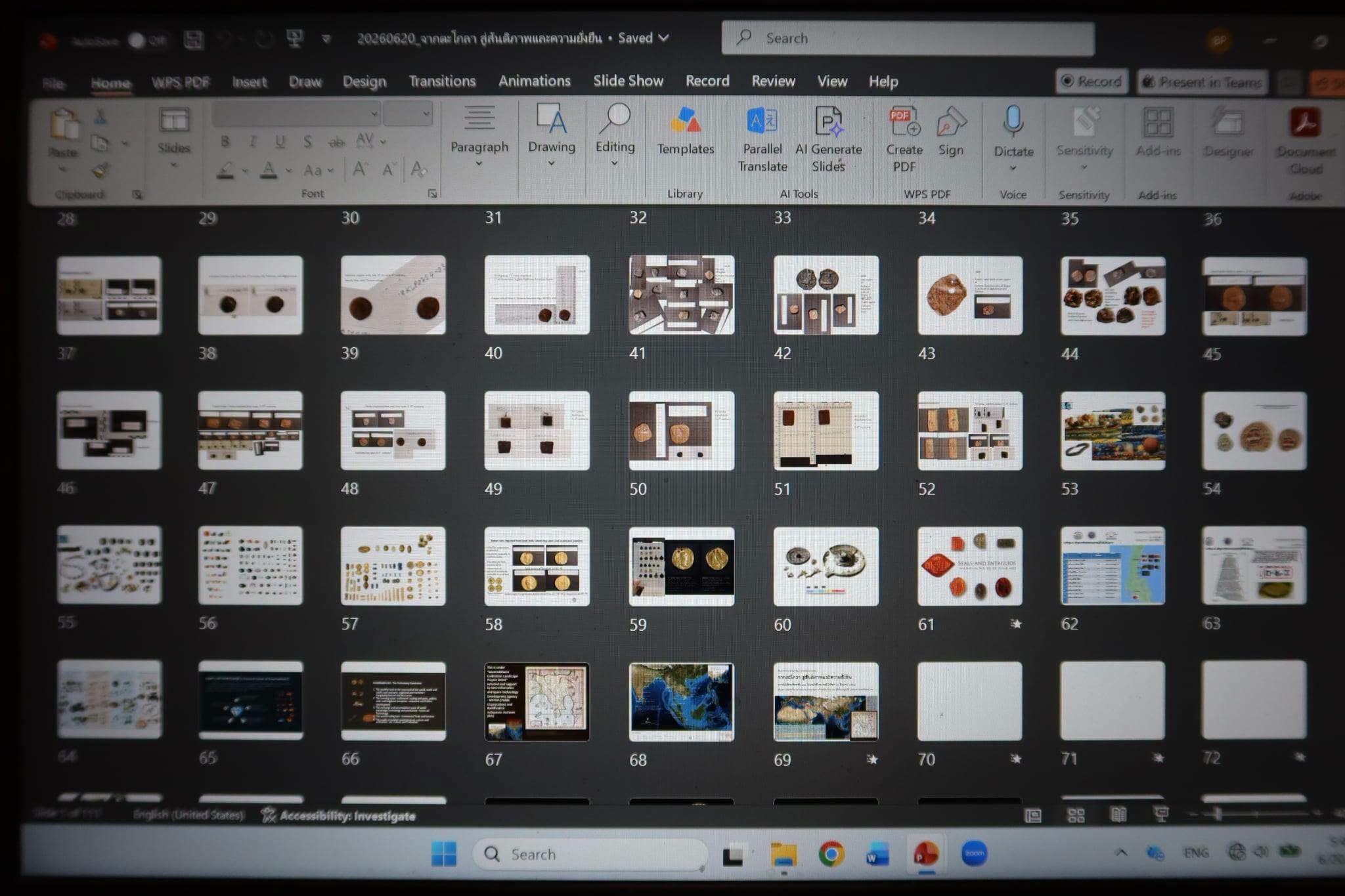
Task: Open File Explorer from taskbar
Action: pyautogui.click(x=783, y=854)
